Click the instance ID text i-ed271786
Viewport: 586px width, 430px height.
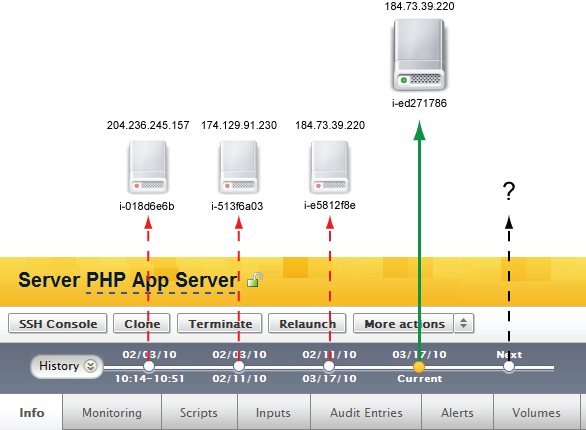419,103
